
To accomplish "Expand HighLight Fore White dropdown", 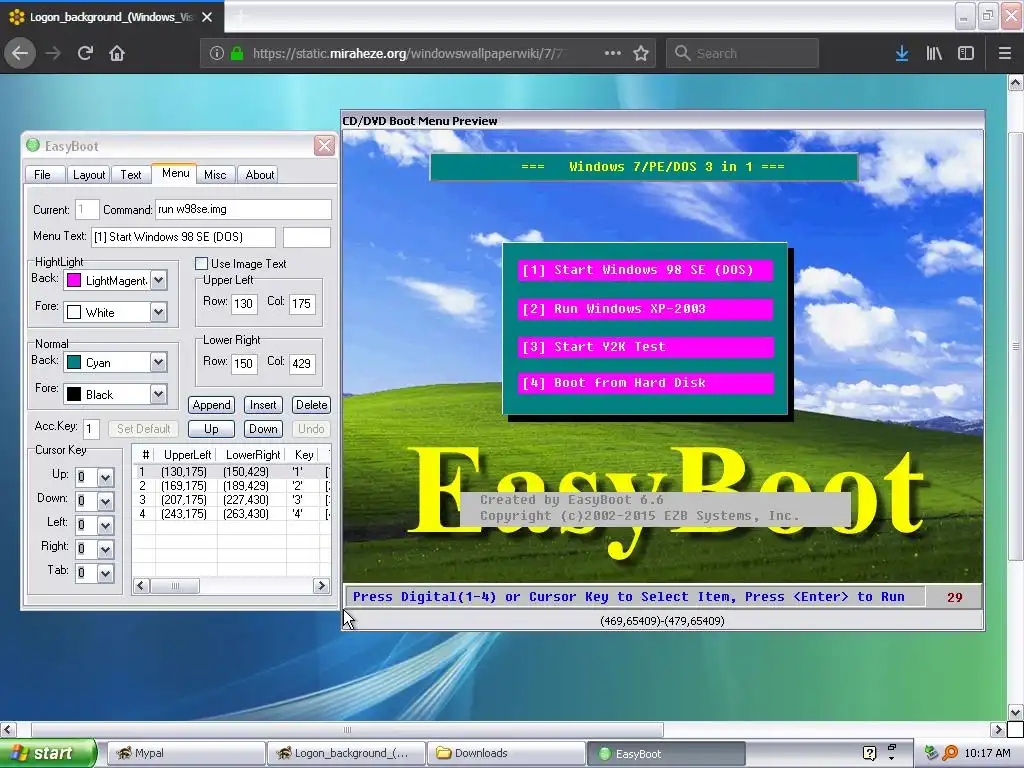I will coord(158,312).
